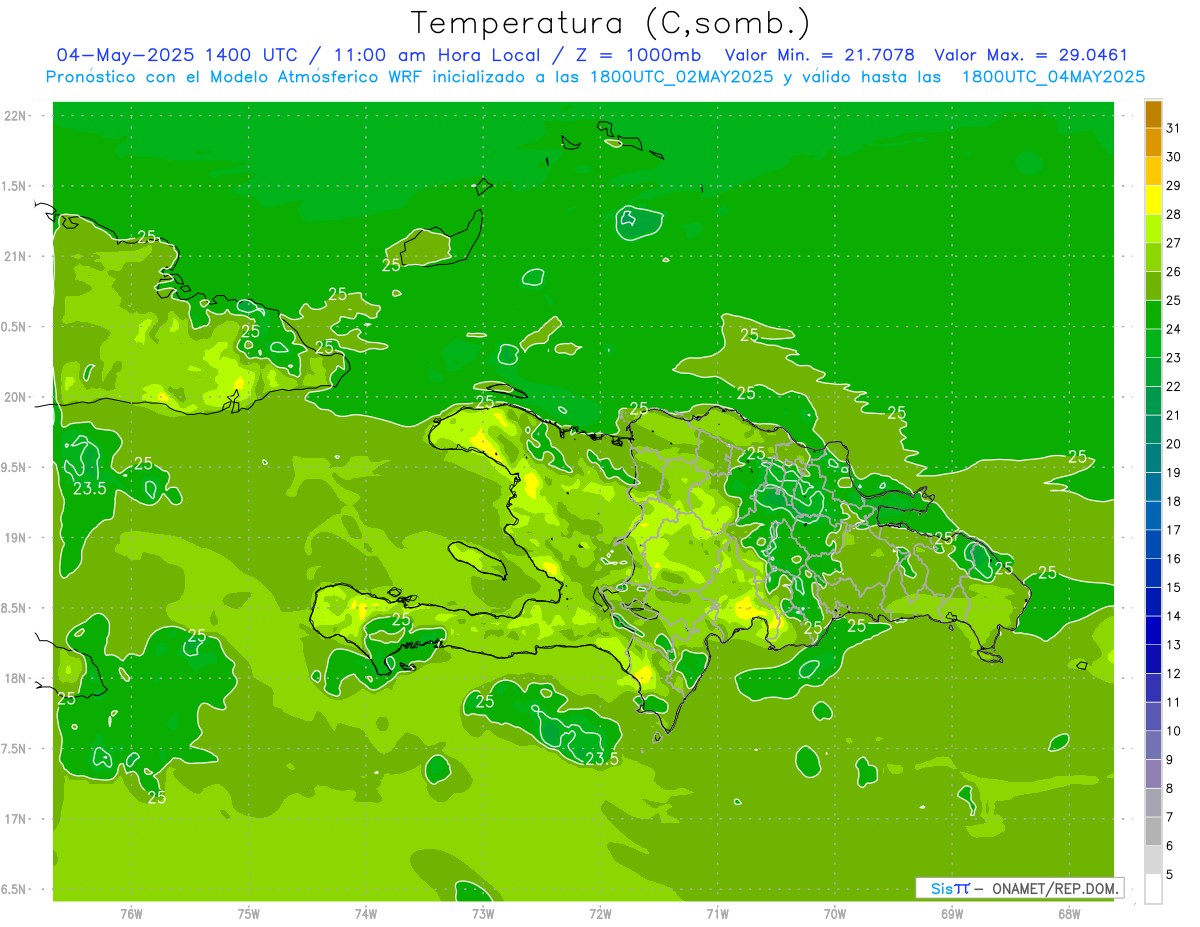Click the 72W longitude axis label
Image resolution: width=1200 pixels, height=927 pixels.
[600, 914]
